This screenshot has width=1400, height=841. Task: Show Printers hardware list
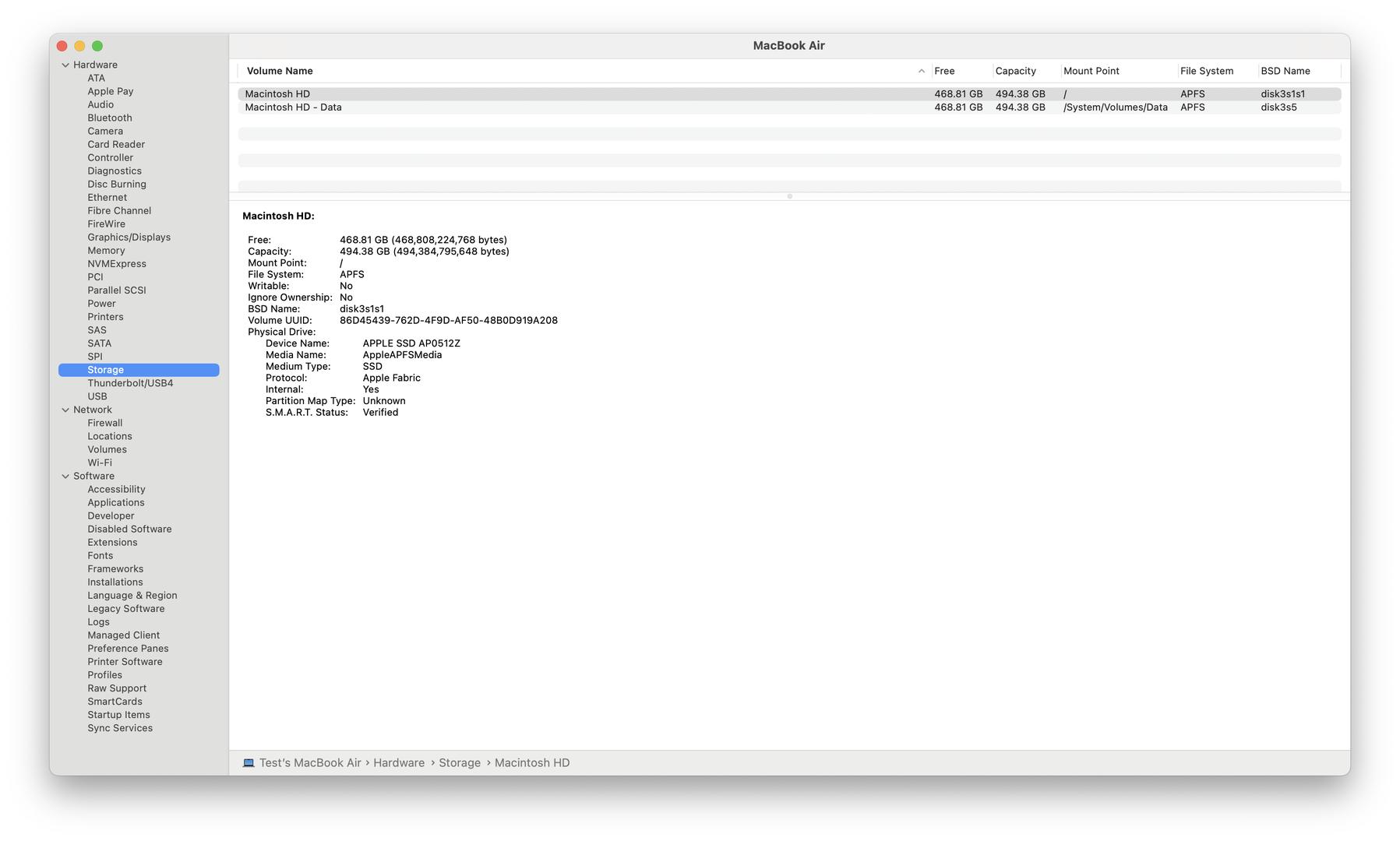tap(105, 317)
